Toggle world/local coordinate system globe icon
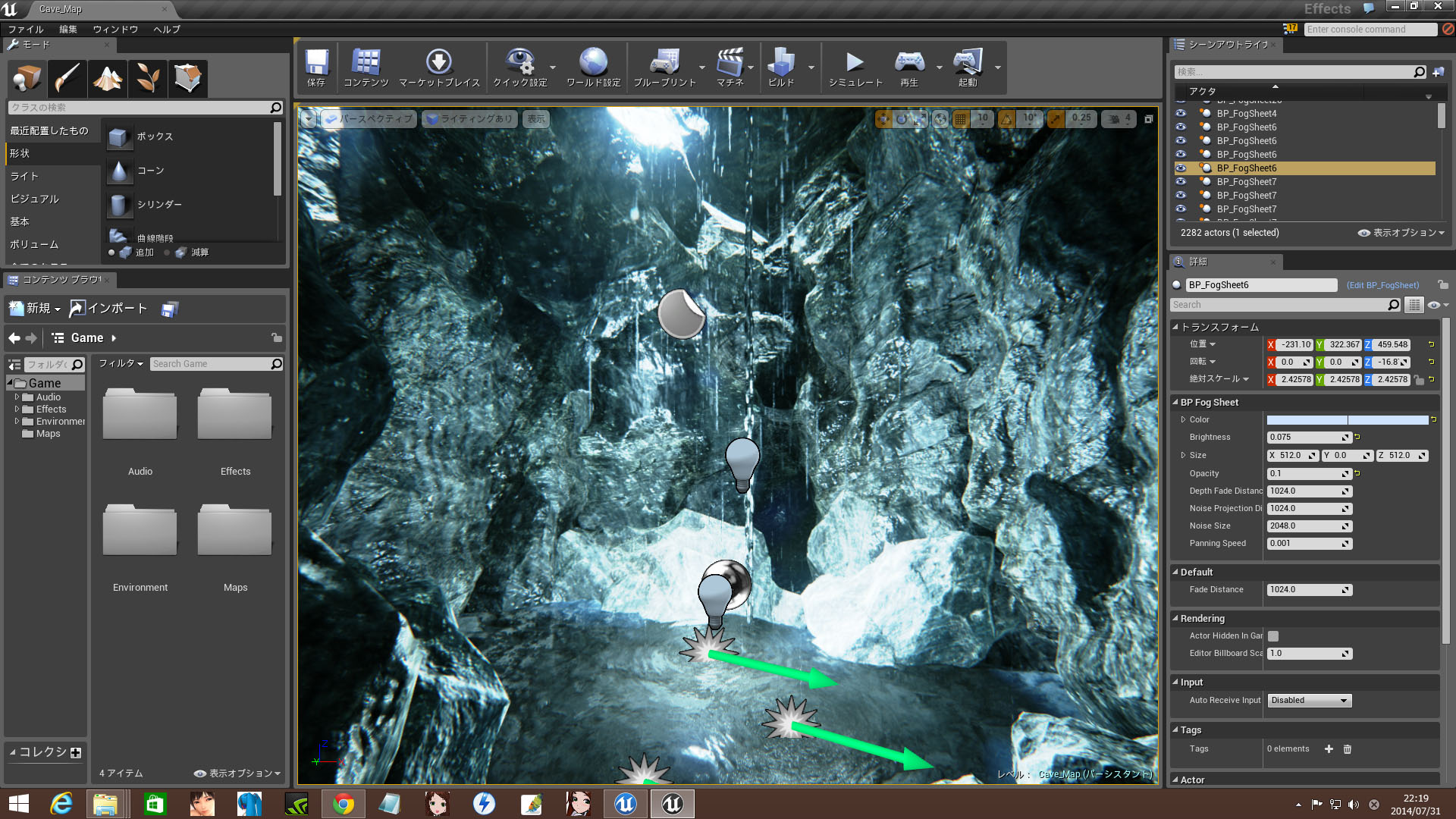 coord(940,119)
